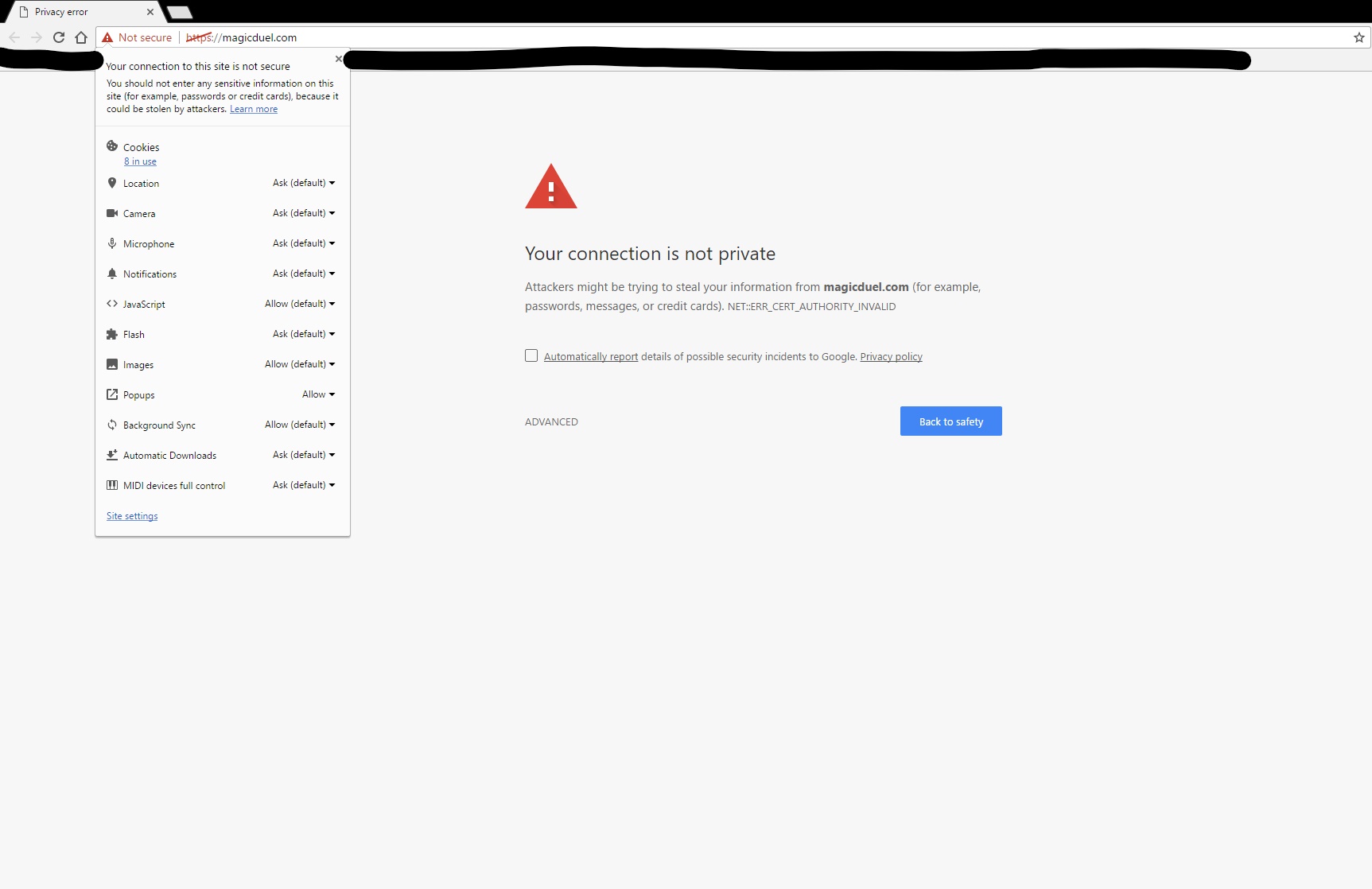The image size is (1372, 889).
Task: Click the Background Sync icon
Action: pyautogui.click(x=112, y=425)
